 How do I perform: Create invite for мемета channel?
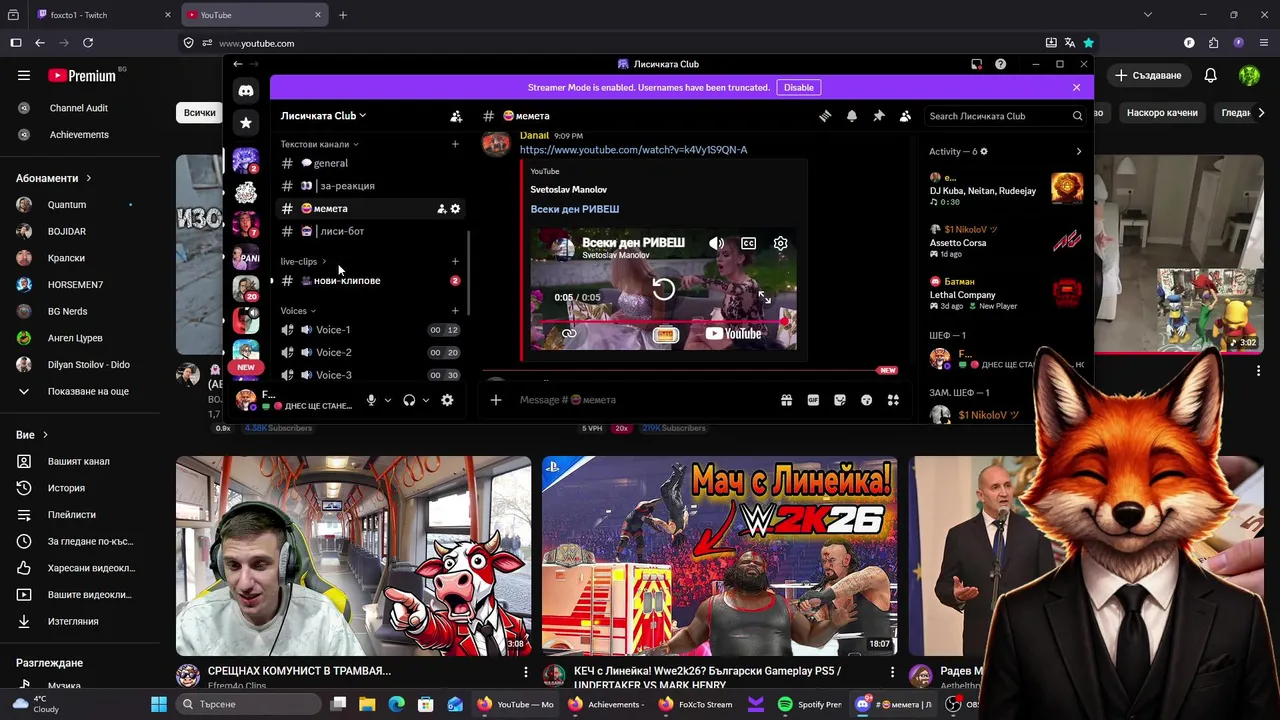coord(441,209)
